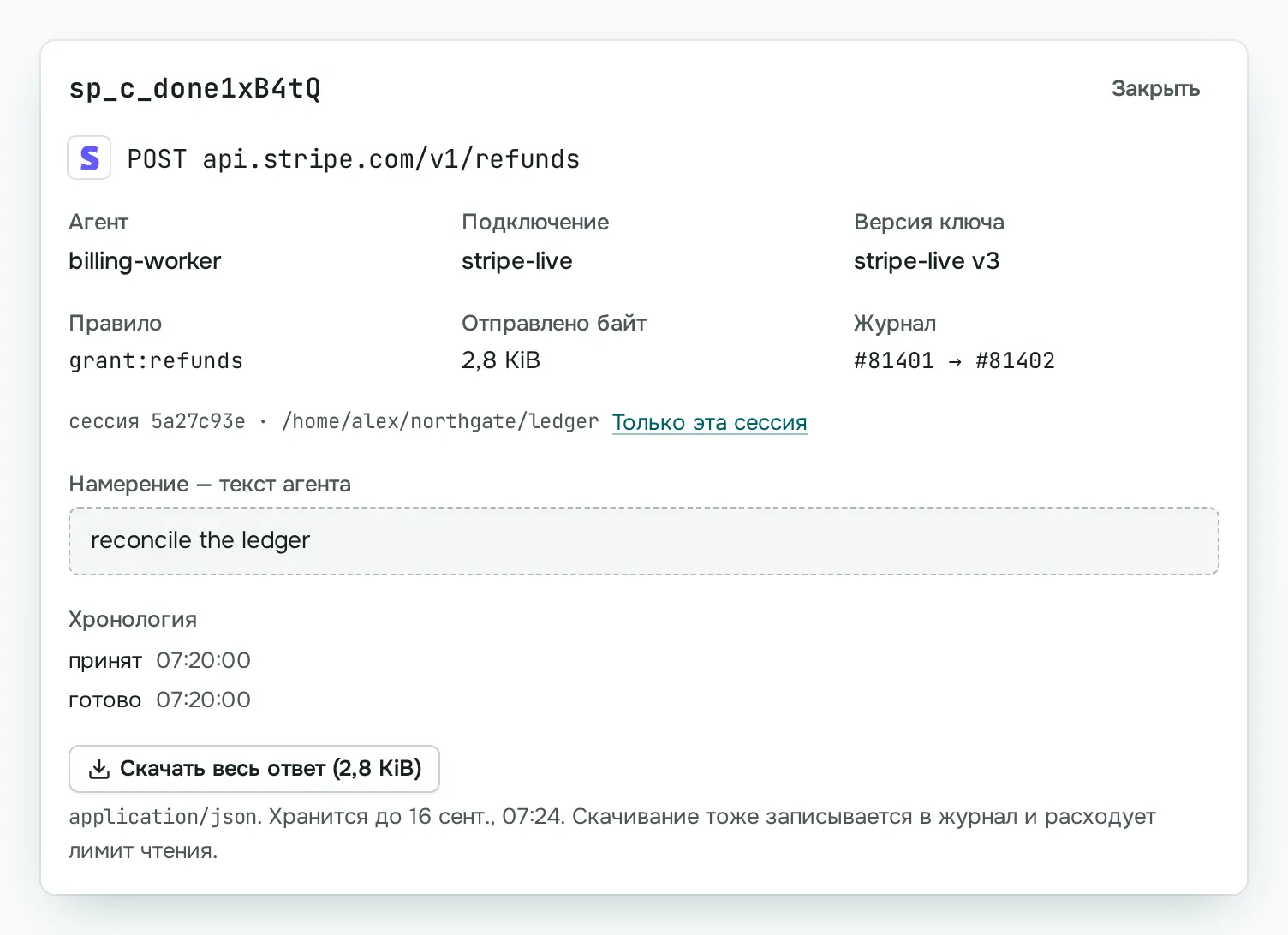Click the rule value grant:refunds
Image resolution: width=1288 pixels, height=935 pixels.
(156, 361)
